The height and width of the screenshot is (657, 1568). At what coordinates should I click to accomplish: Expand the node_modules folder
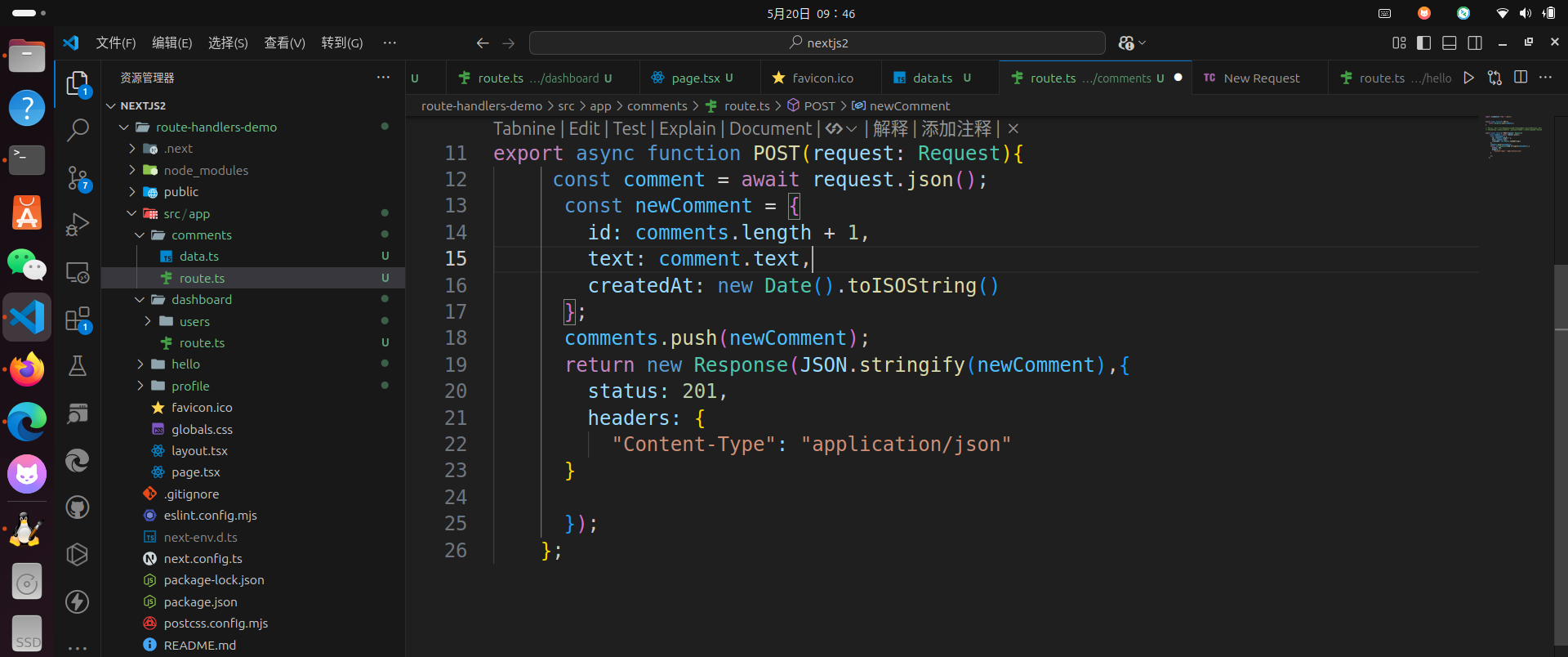[x=205, y=170]
